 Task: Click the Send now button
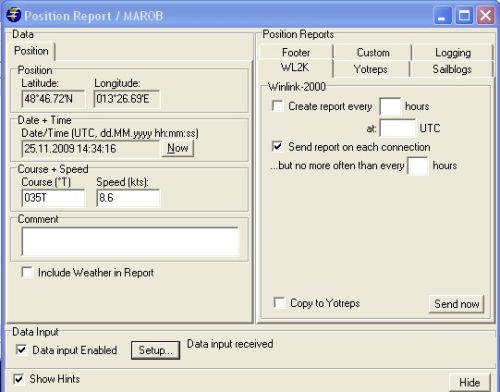[x=456, y=304]
